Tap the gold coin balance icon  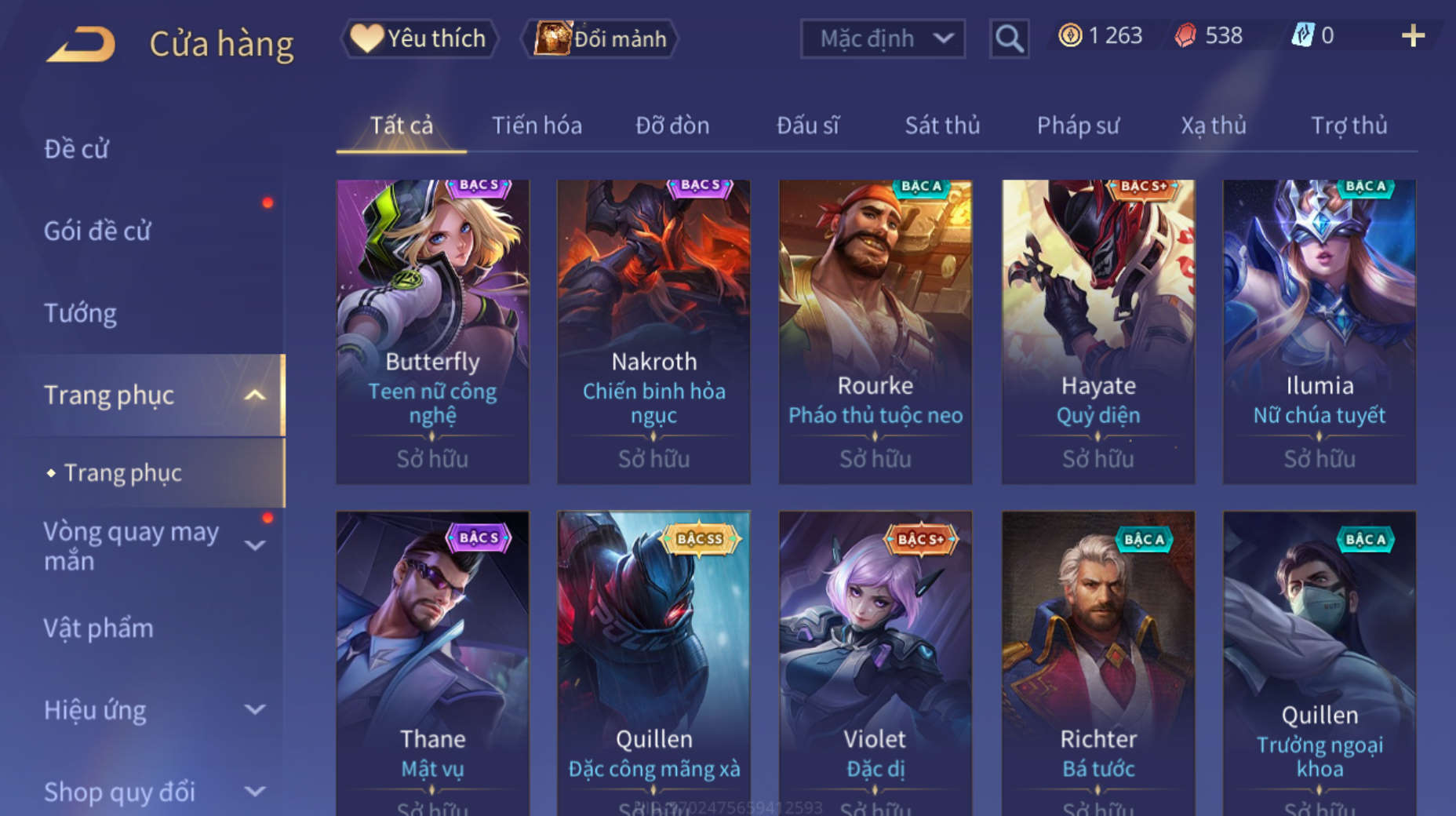pyautogui.click(x=1070, y=35)
